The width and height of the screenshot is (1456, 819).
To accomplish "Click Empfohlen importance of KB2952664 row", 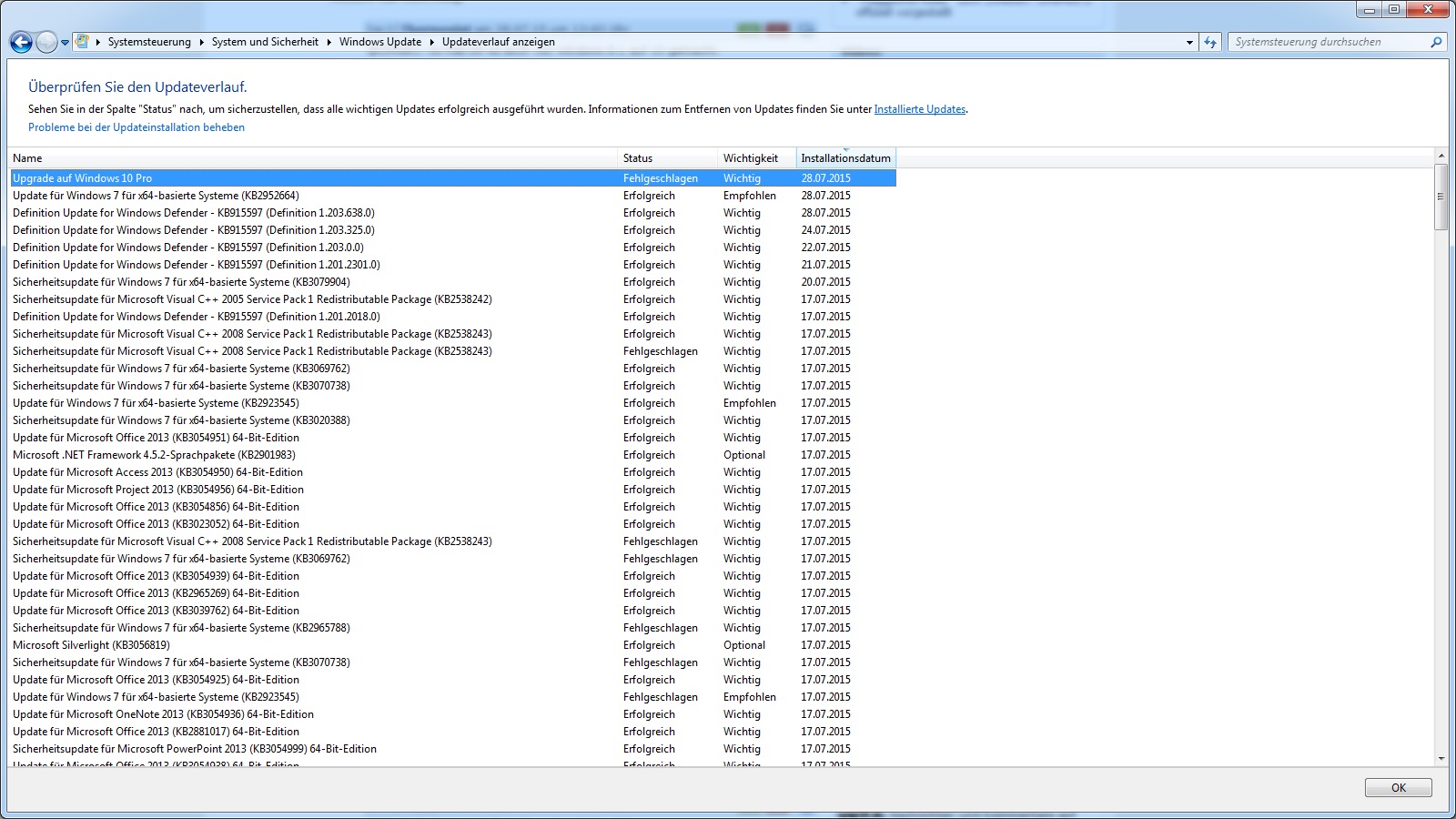I will tap(750, 196).
